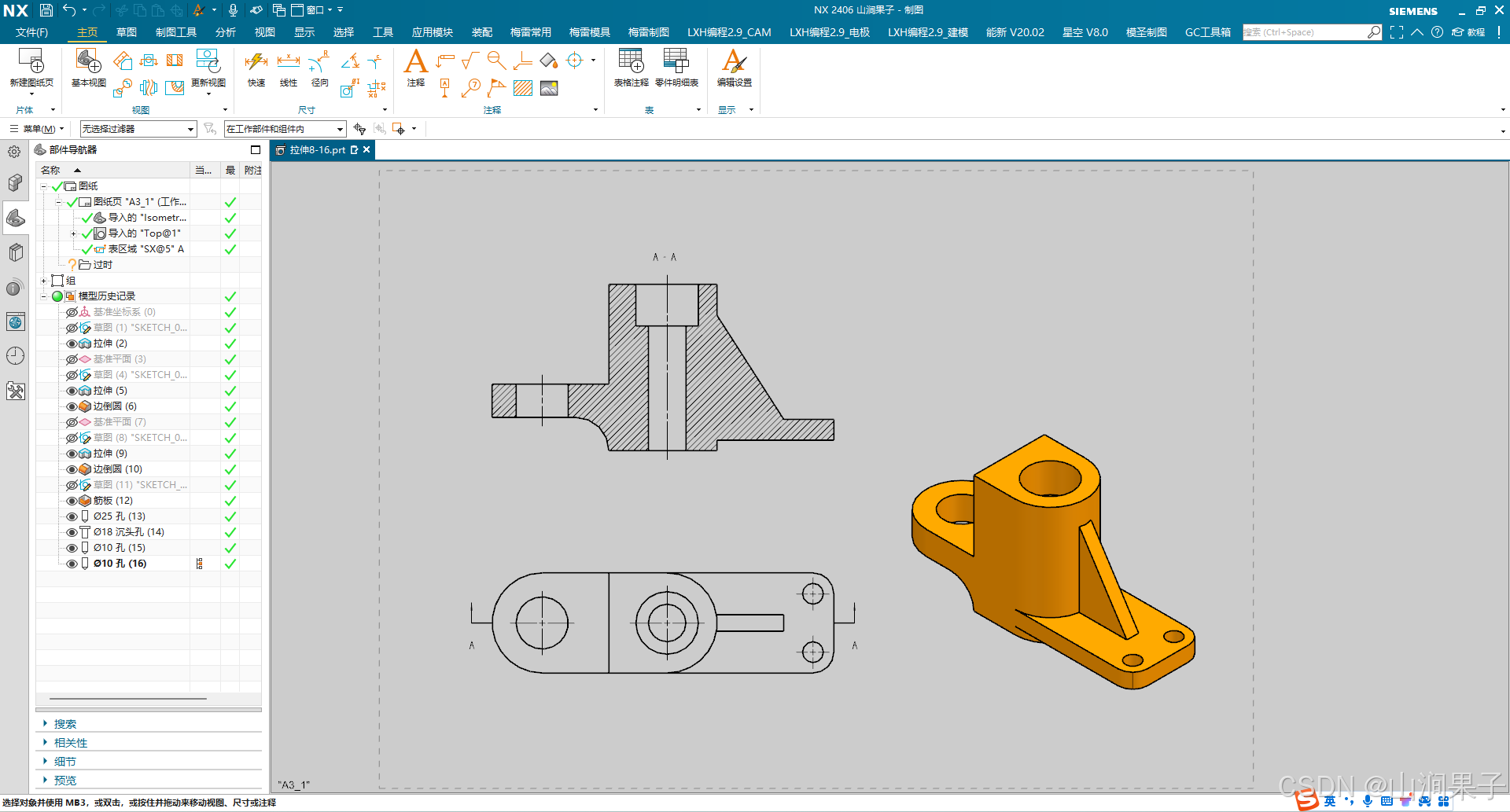This screenshot has height=812, width=1510.
Task: Hide the 拉伸 (2) feature eye icon
Action: coord(72,344)
